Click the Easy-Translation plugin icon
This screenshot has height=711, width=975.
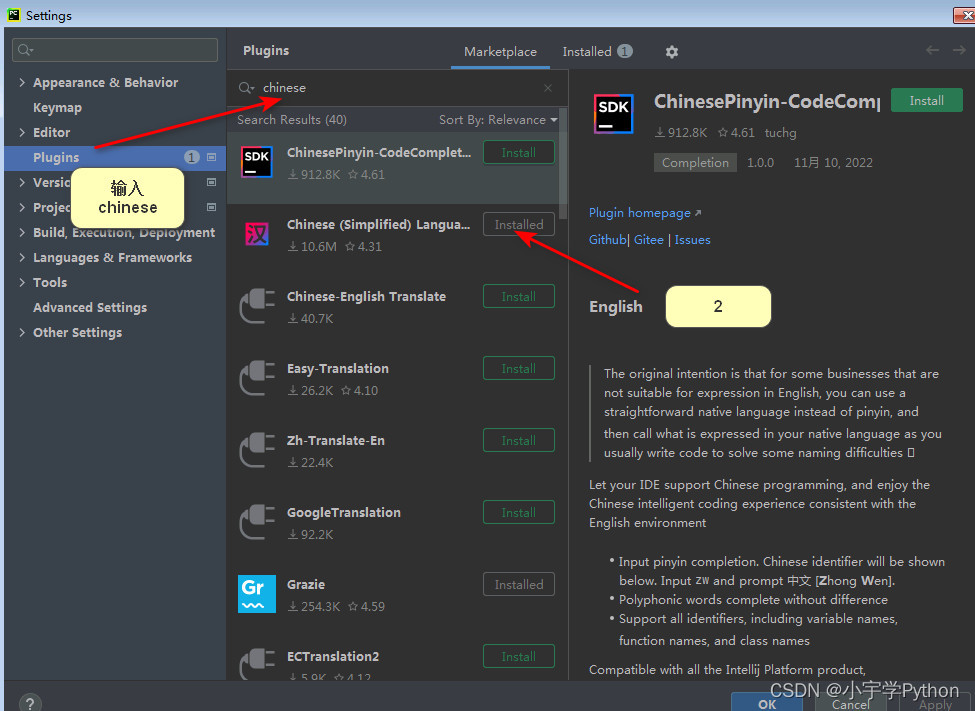[x=257, y=378]
